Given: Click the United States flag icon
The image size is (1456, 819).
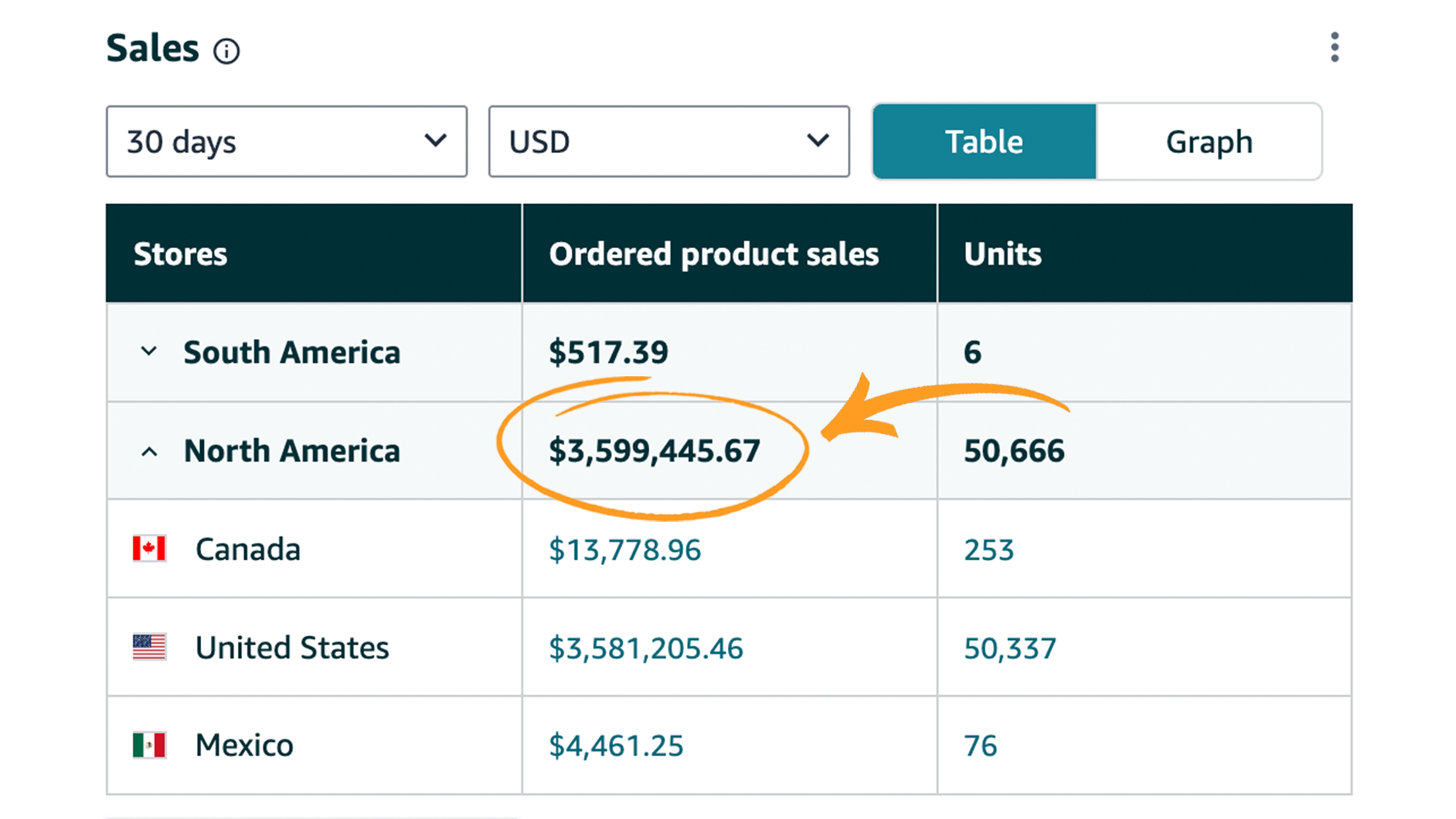Looking at the screenshot, I should [x=149, y=647].
